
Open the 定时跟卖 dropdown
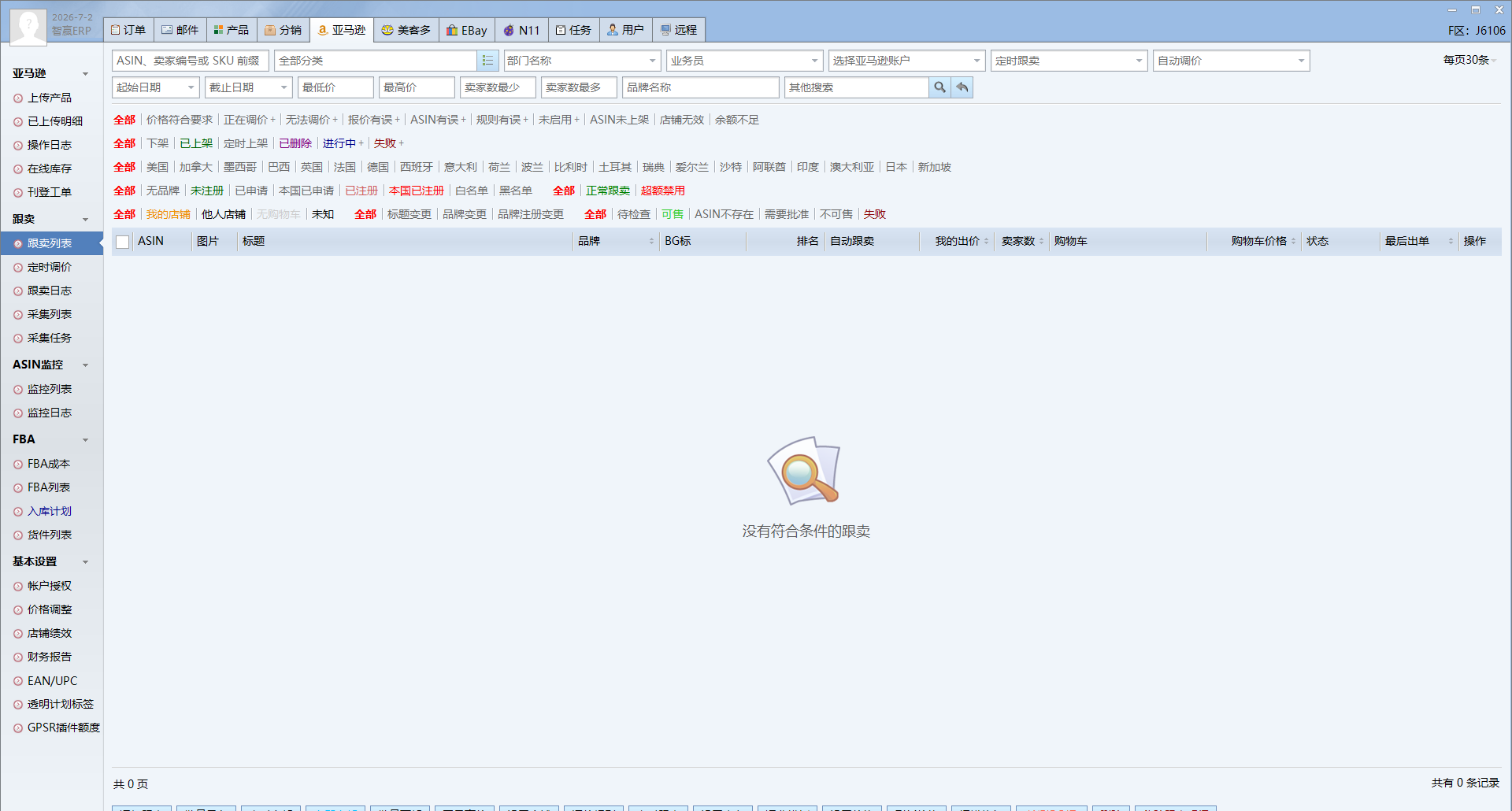tap(1069, 61)
